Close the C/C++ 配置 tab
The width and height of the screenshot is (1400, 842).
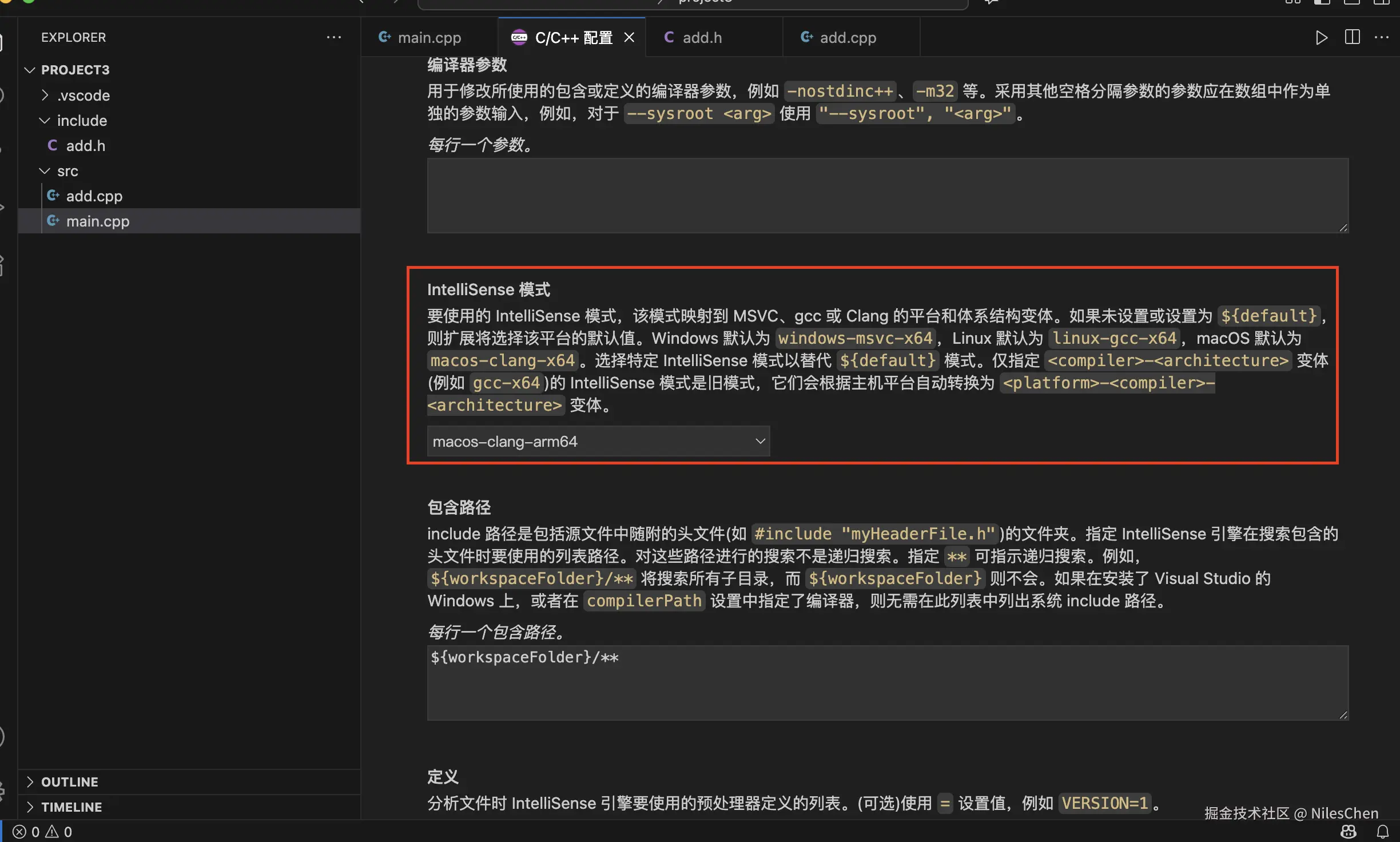pyautogui.click(x=630, y=37)
